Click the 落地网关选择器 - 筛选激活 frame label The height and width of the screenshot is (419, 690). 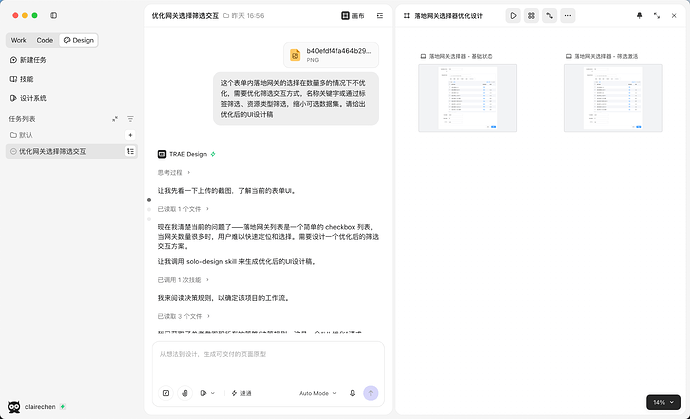[x=606, y=56]
